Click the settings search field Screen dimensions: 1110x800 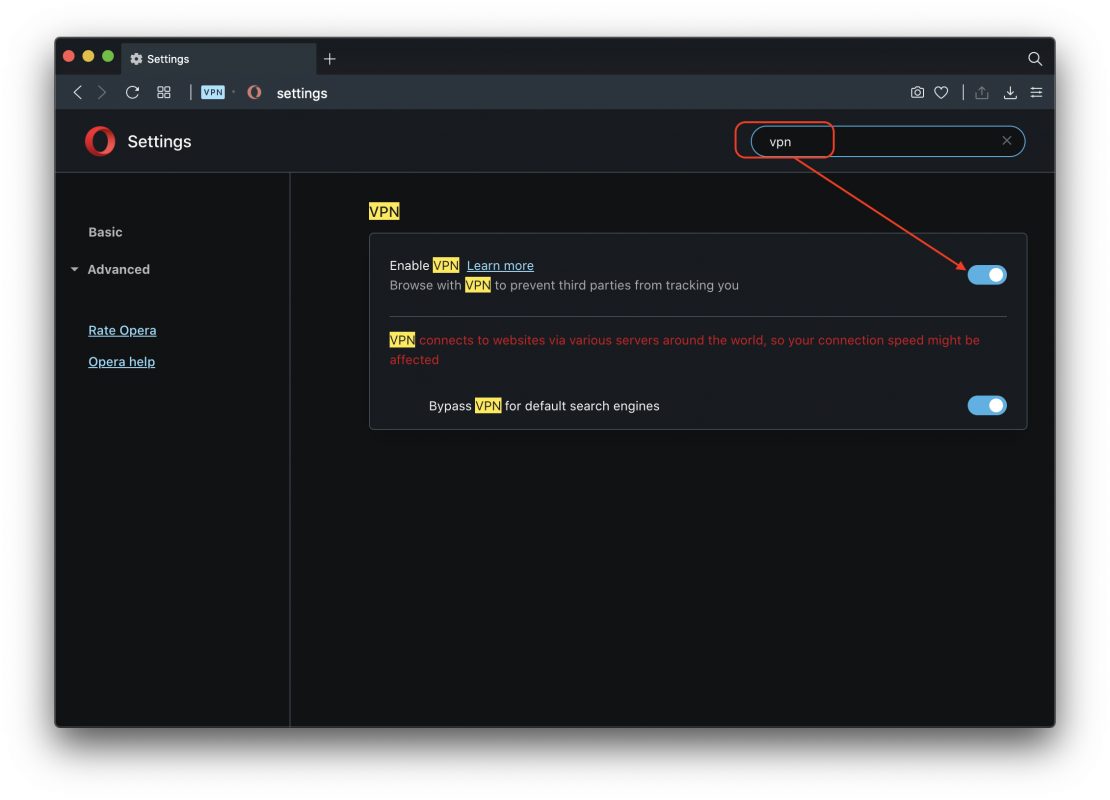(x=888, y=141)
